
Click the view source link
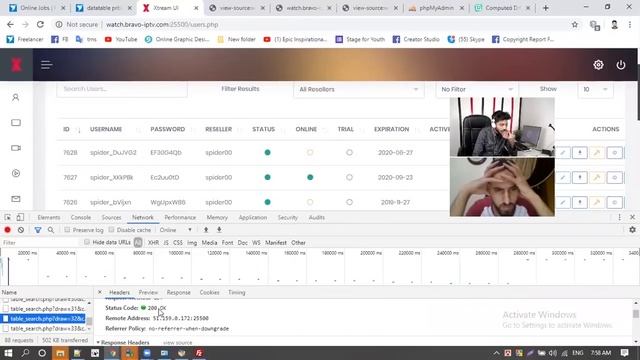[178, 343]
